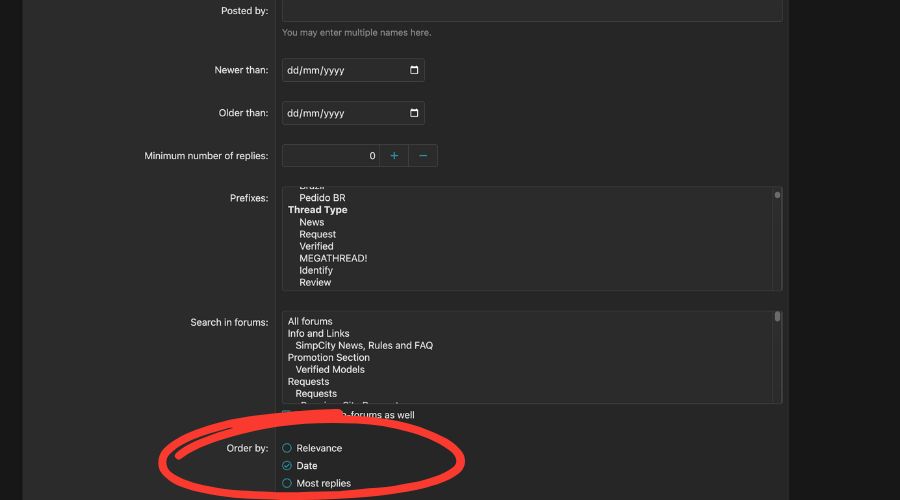900x500 pixels.
Task: Click the minimum replies number field
Action: coord(330,156)
